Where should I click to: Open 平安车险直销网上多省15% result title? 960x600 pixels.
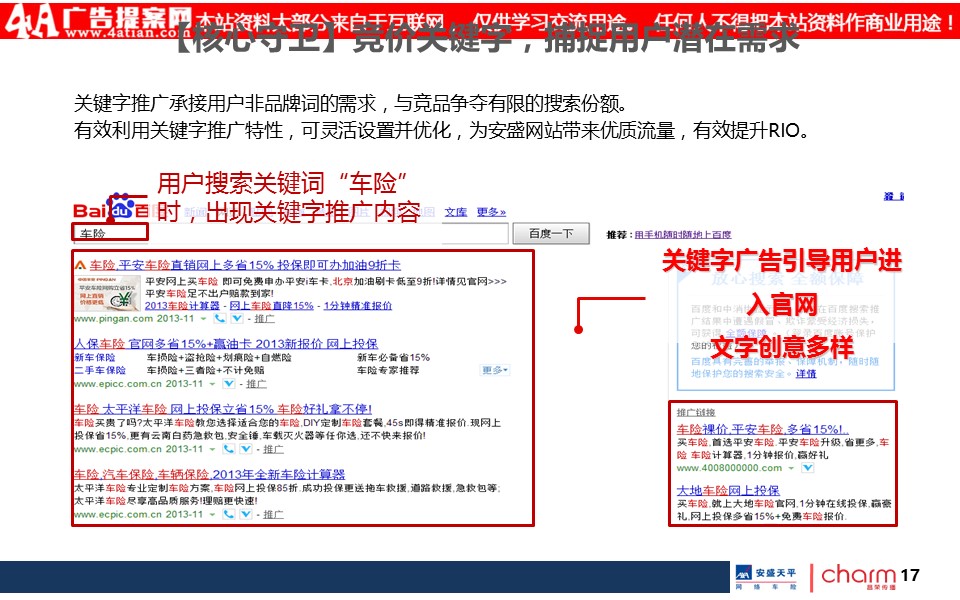coord(245,265)
